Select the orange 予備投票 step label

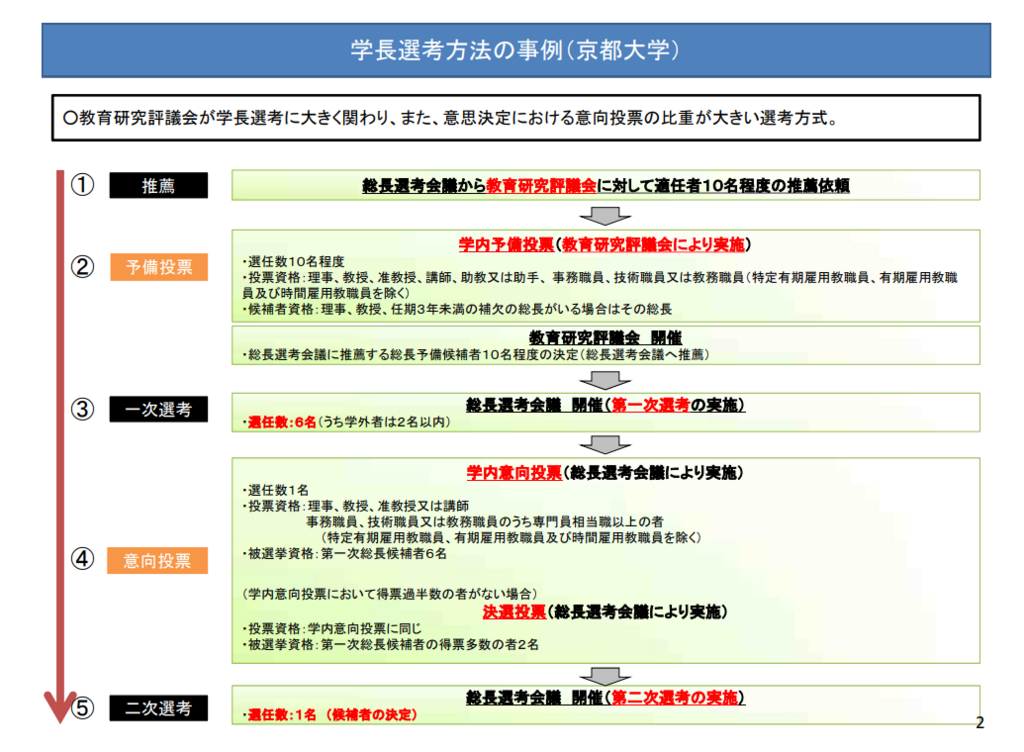pyautogui.click(x=159, y=267)
